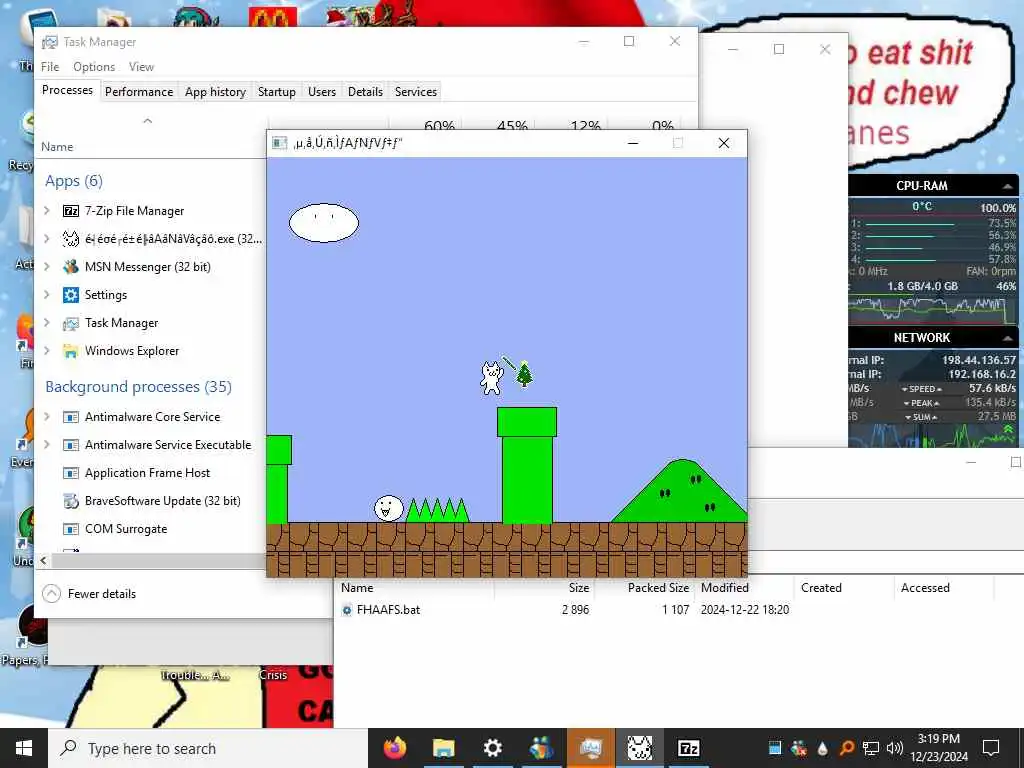Click the Apps (6) group heading
The image size is (1024, 768).
(74, 181)
